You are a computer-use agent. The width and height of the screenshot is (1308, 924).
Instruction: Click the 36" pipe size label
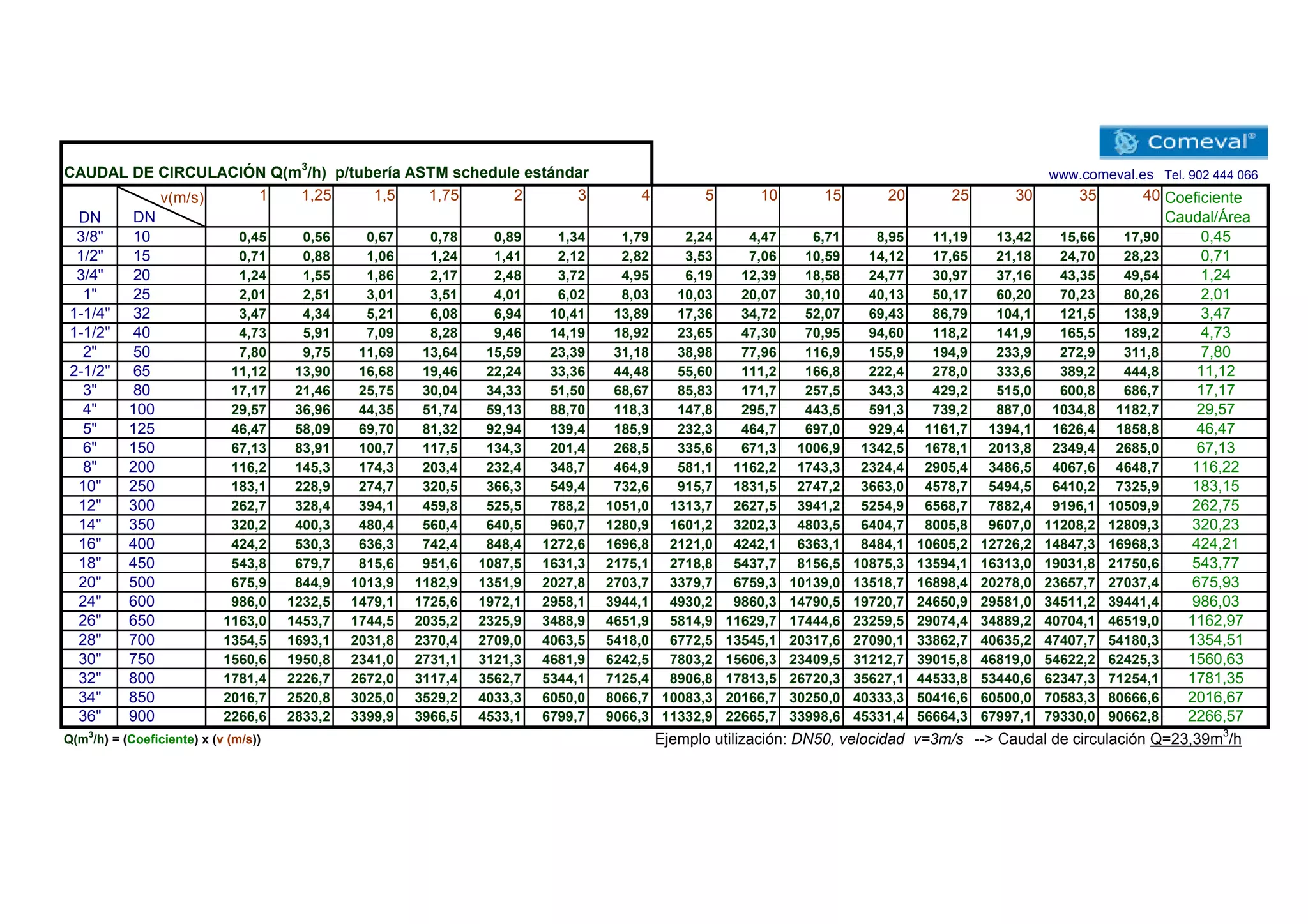[x=90, y=716]
